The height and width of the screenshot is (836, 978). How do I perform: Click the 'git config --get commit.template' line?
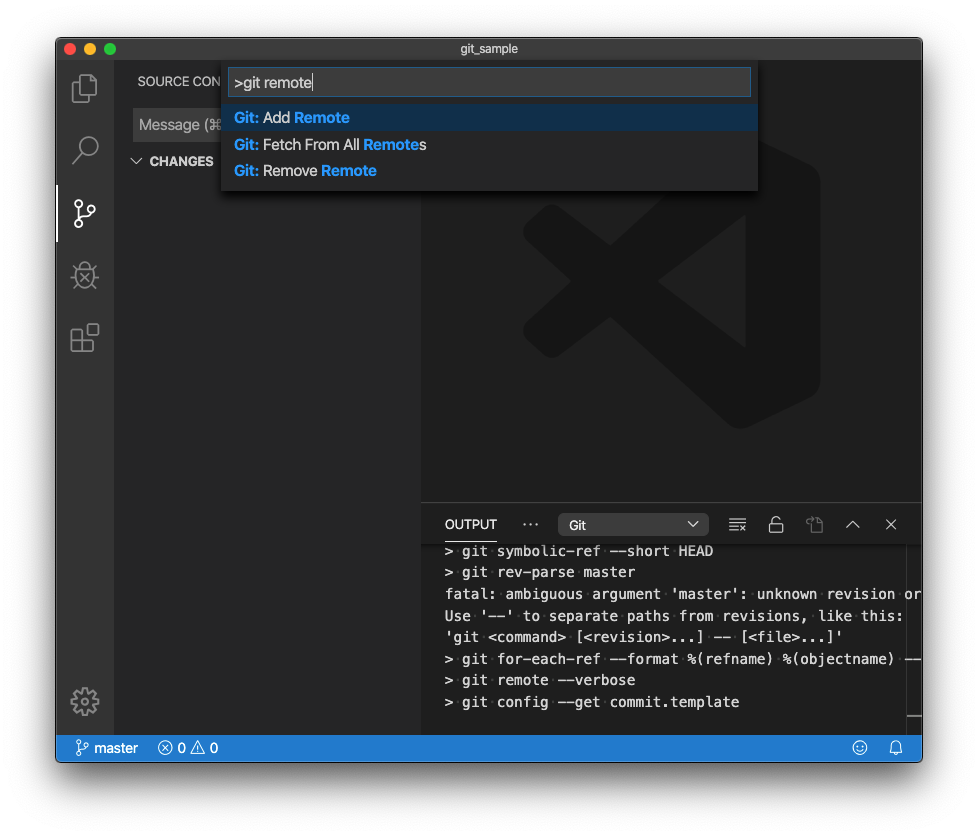[x=592, y=702]
